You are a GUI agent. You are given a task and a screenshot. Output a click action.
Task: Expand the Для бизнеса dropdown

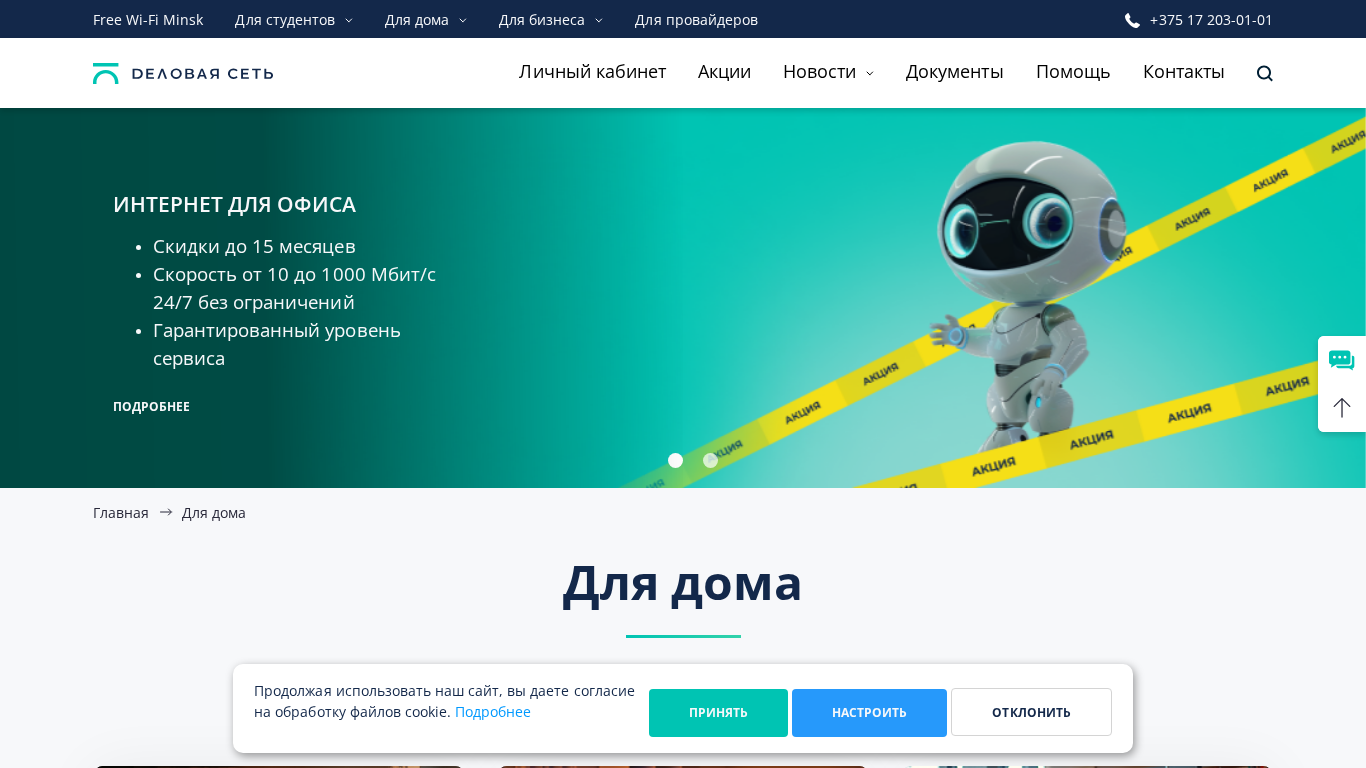click(x=551, y=20)
